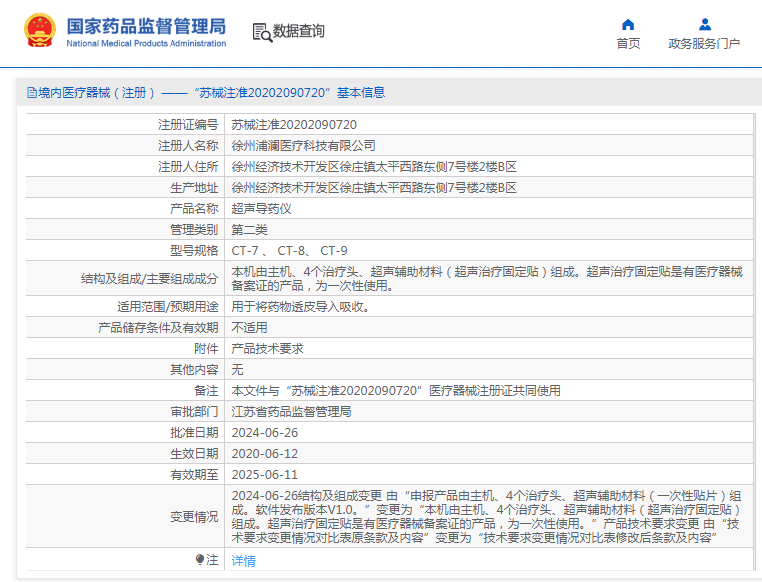The image size is (762, 582).
Task: Click the 变更情况 change details text
Action: click(x=486, y=516)
